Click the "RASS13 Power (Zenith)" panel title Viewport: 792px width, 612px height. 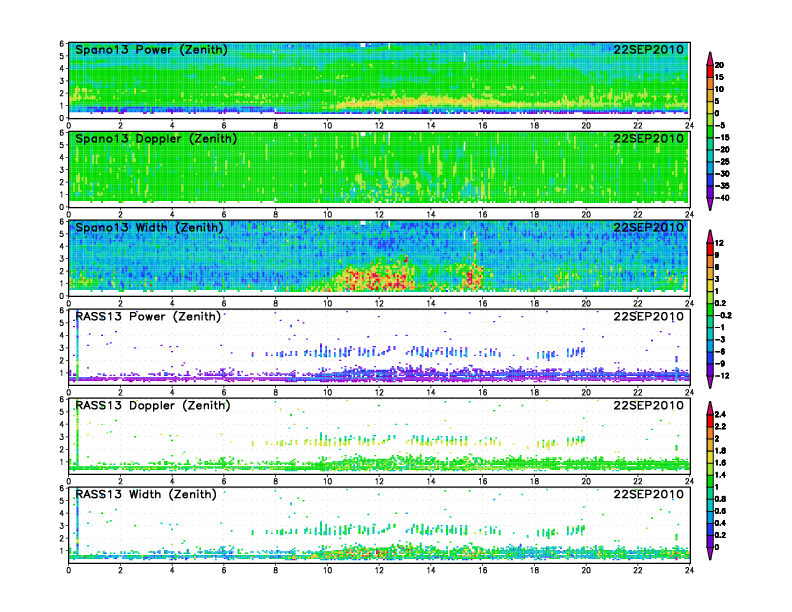[x=148, y=317]
